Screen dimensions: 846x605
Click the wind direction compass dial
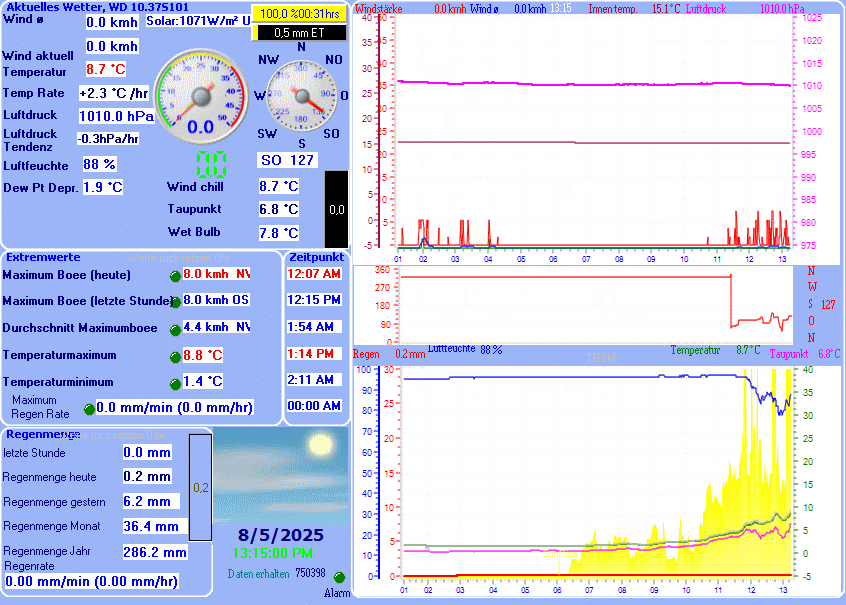[302, 96]
